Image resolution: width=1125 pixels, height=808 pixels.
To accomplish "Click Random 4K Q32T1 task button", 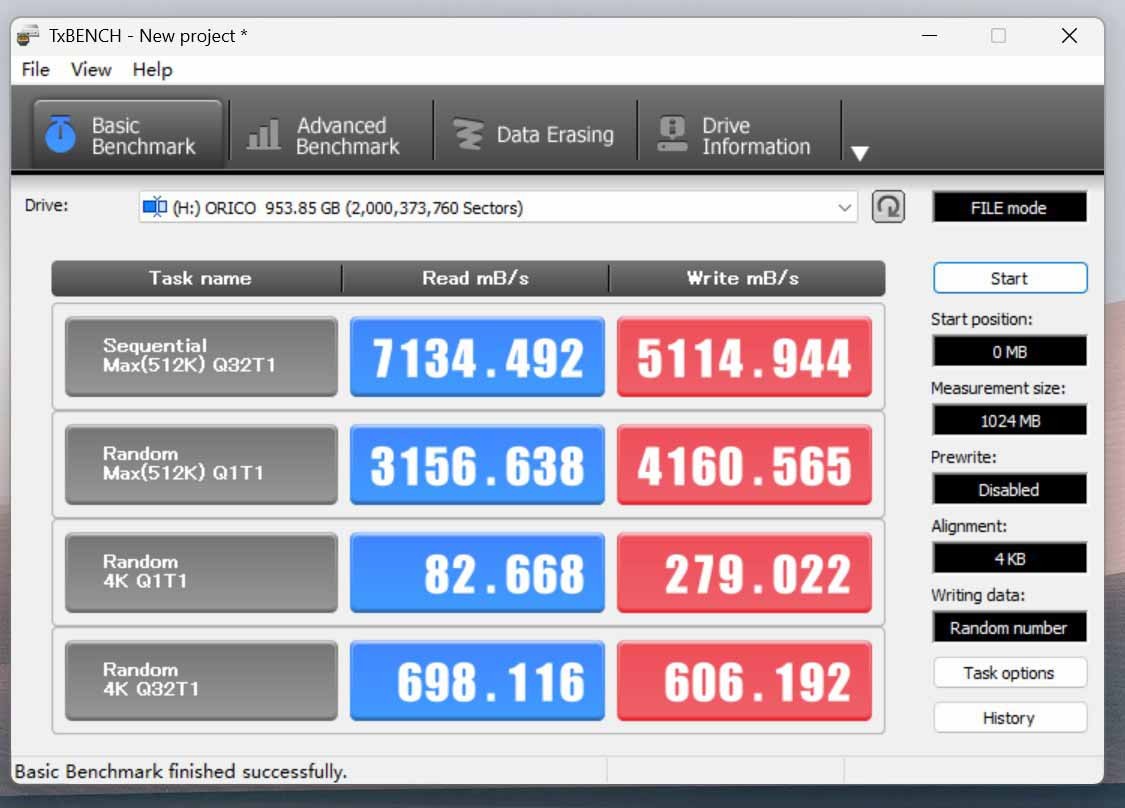I will (201, 680).
